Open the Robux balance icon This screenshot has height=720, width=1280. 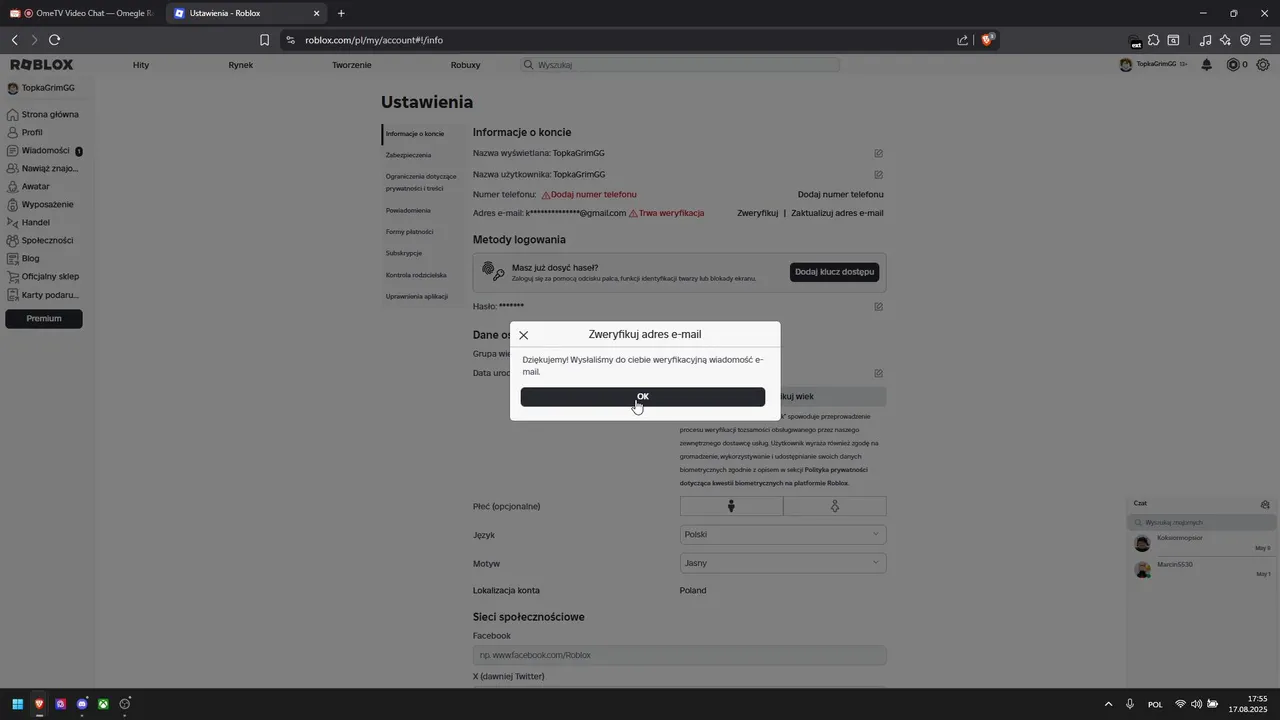pyautogui.click(x=1233, y=65)
